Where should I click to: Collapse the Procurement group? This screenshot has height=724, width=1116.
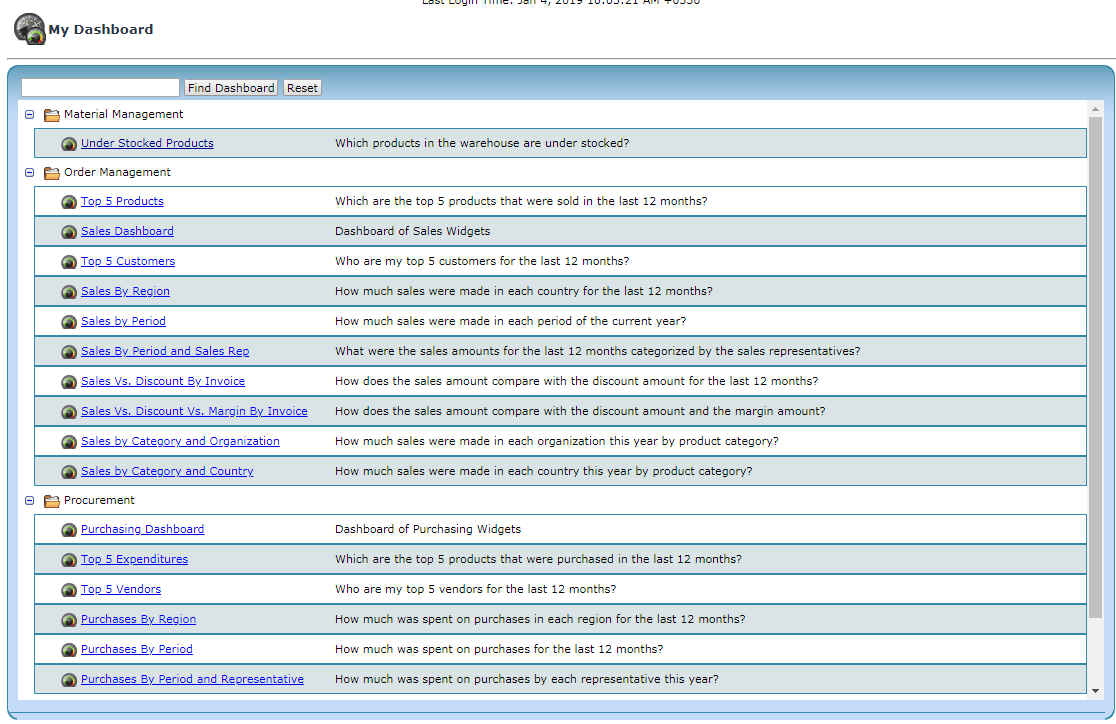(29, 500)
